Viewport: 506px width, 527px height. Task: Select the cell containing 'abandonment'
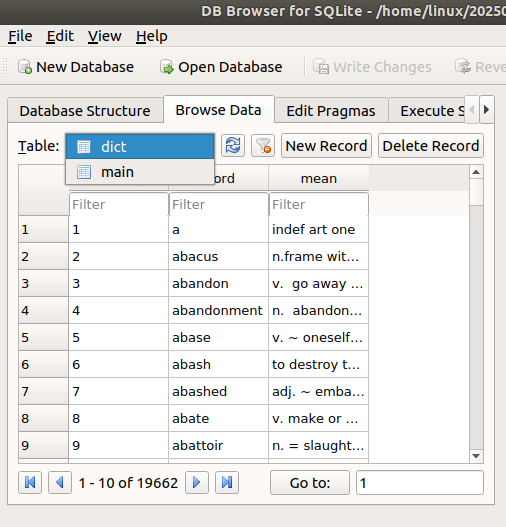coord(219,310)
